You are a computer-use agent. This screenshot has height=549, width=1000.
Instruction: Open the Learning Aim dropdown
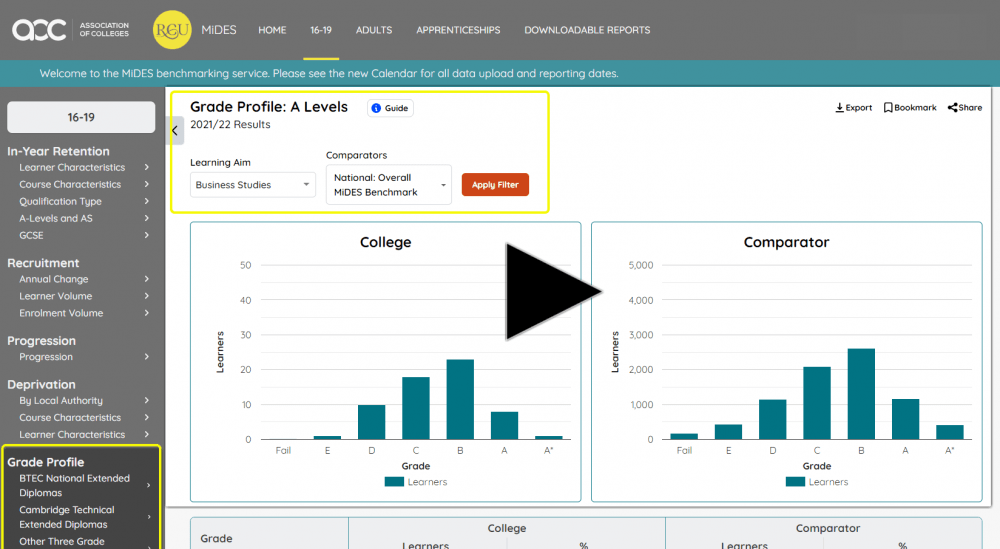click(253, 185)
